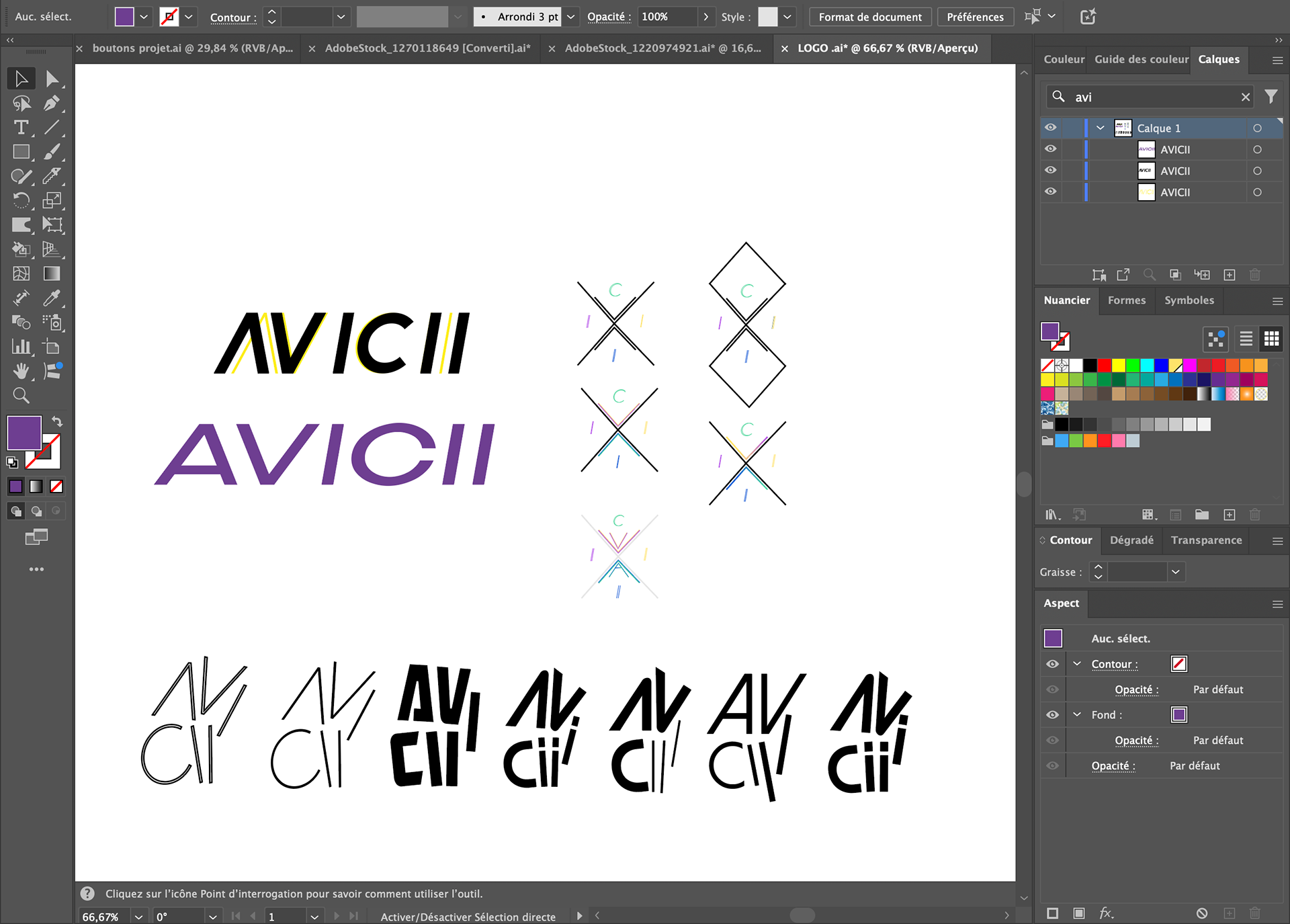Hide Calque 1 layer visibility
Screen dimensions: 1290x924
tap(1050, 128)
